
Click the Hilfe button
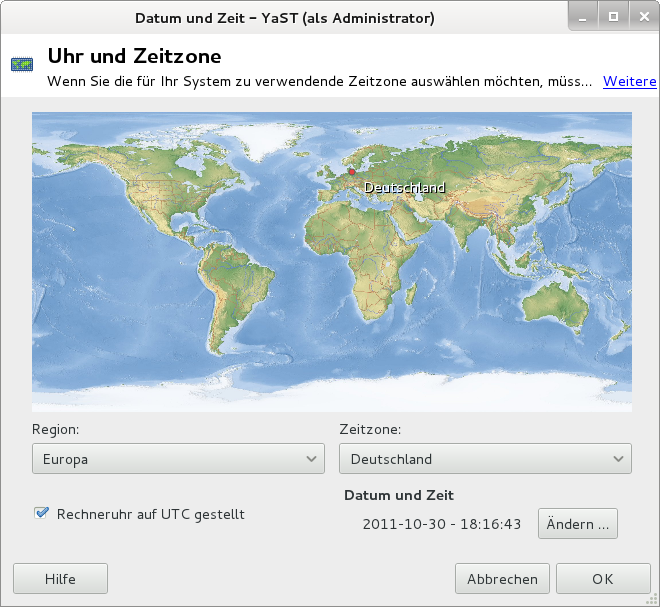click(60, 578)
